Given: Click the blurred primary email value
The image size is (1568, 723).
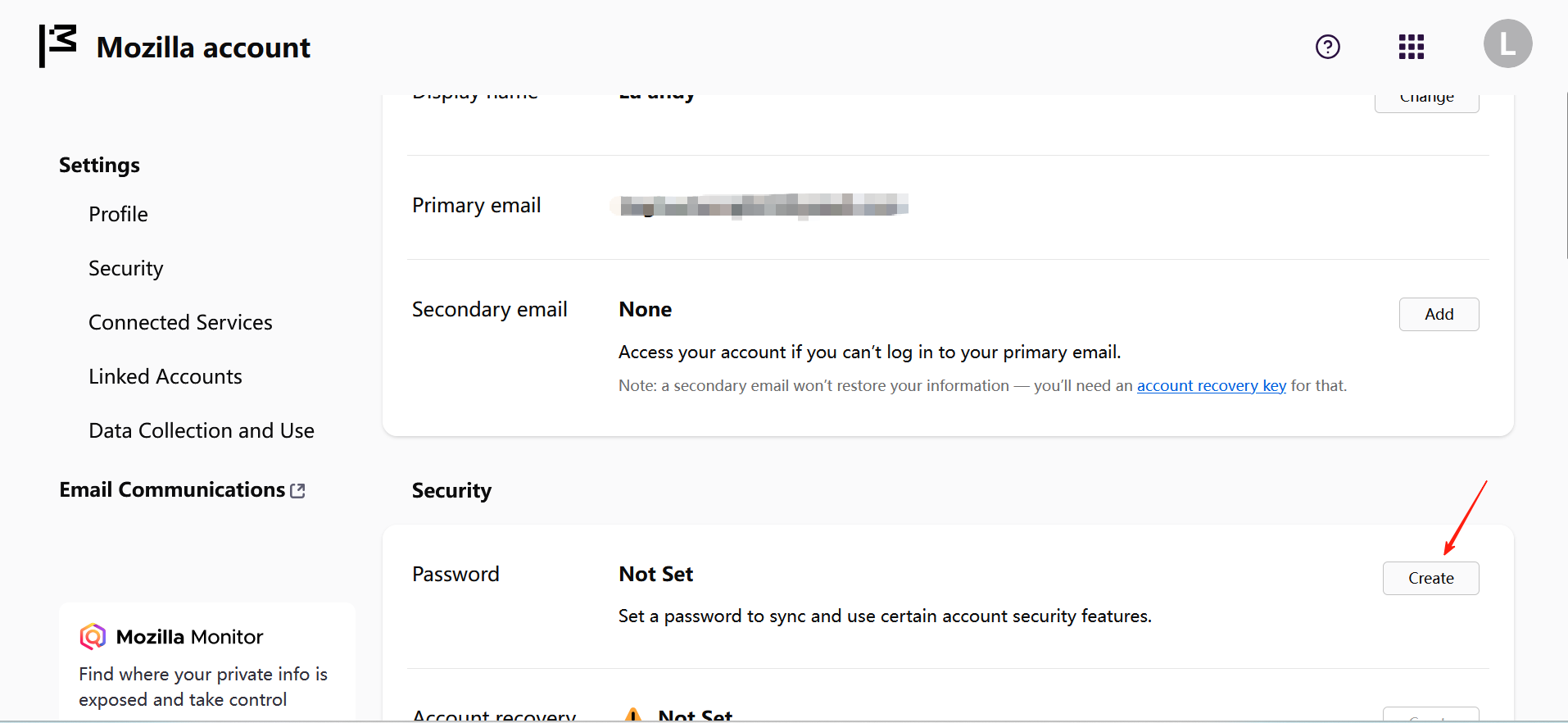Looking at the screenshot, I should click(763, 205).
